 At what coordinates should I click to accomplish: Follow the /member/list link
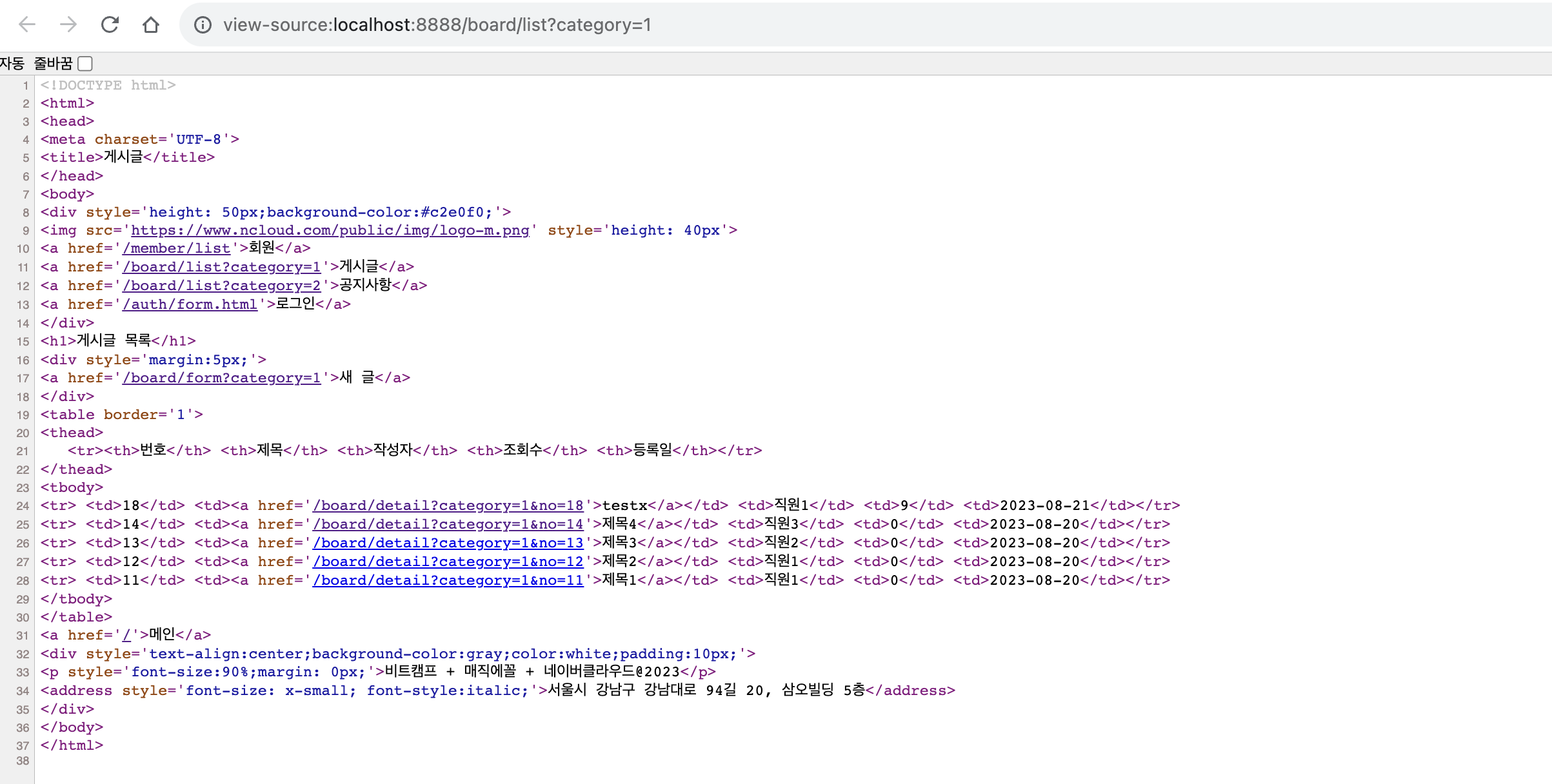176,248
